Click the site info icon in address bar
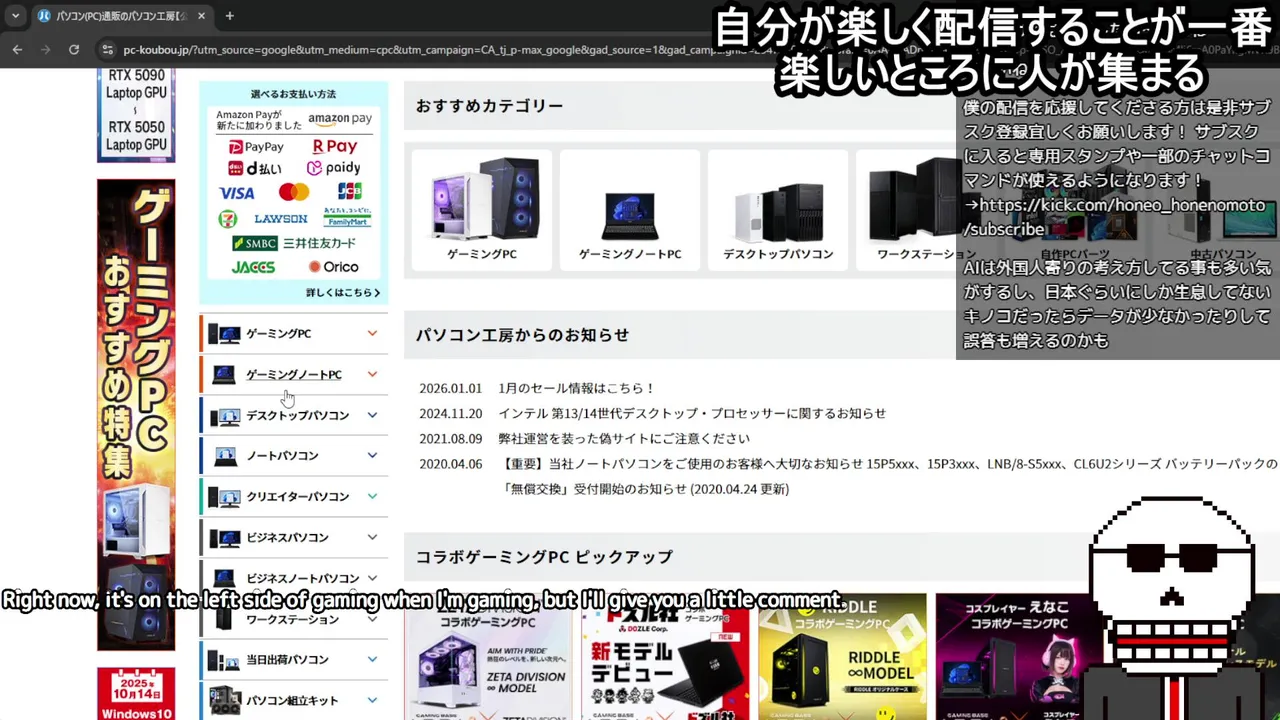 coord(107,49)
